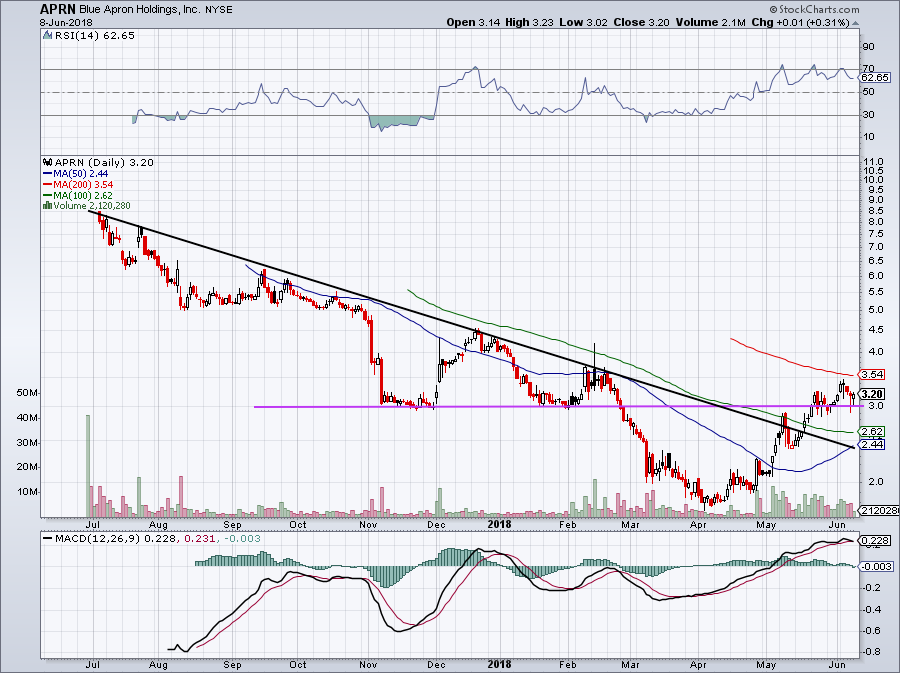Click the 11.0 label on the price axis

click(x=872, y=162)
